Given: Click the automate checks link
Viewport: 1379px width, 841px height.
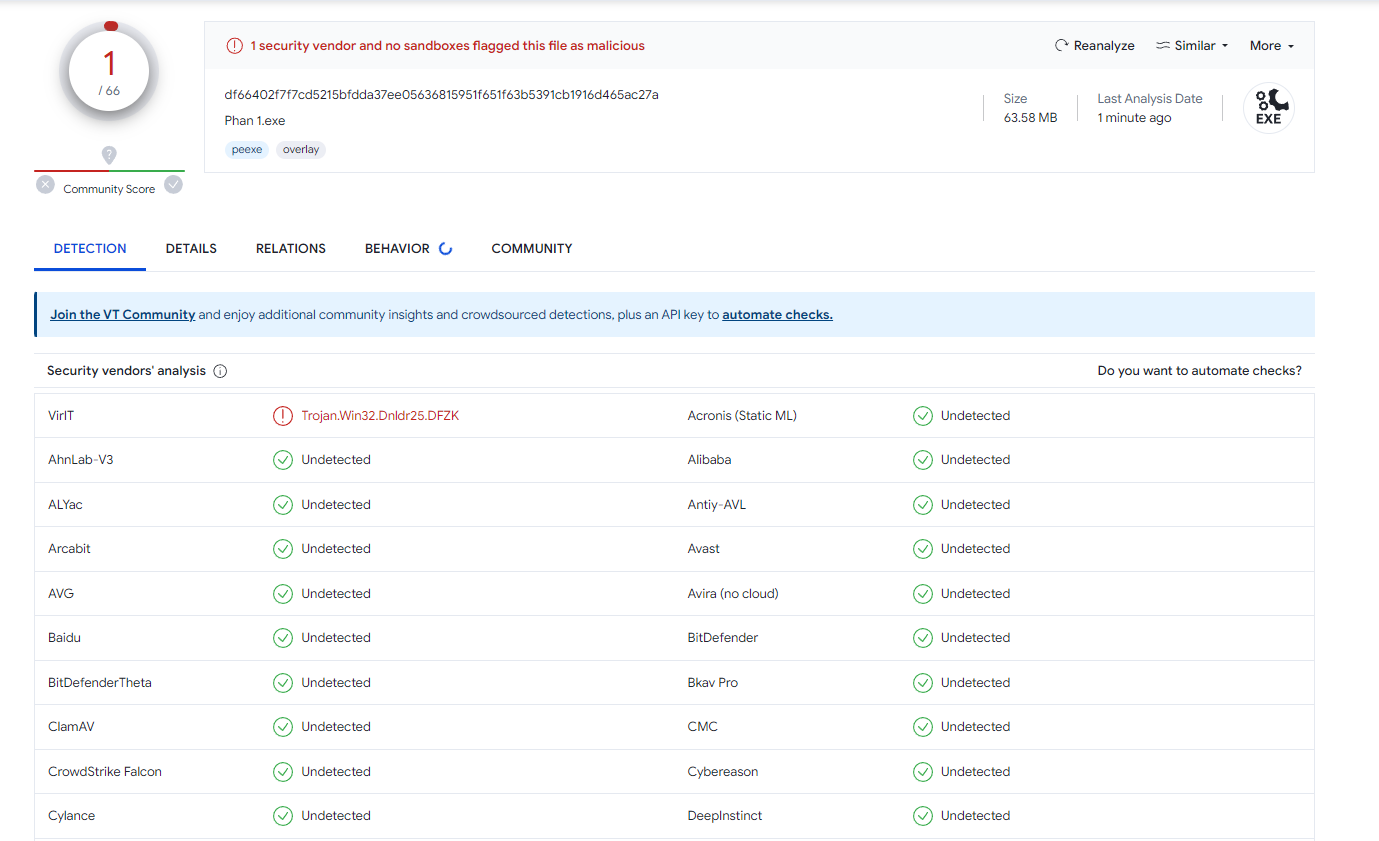Looking at the screenshot, I should point(777,315).
